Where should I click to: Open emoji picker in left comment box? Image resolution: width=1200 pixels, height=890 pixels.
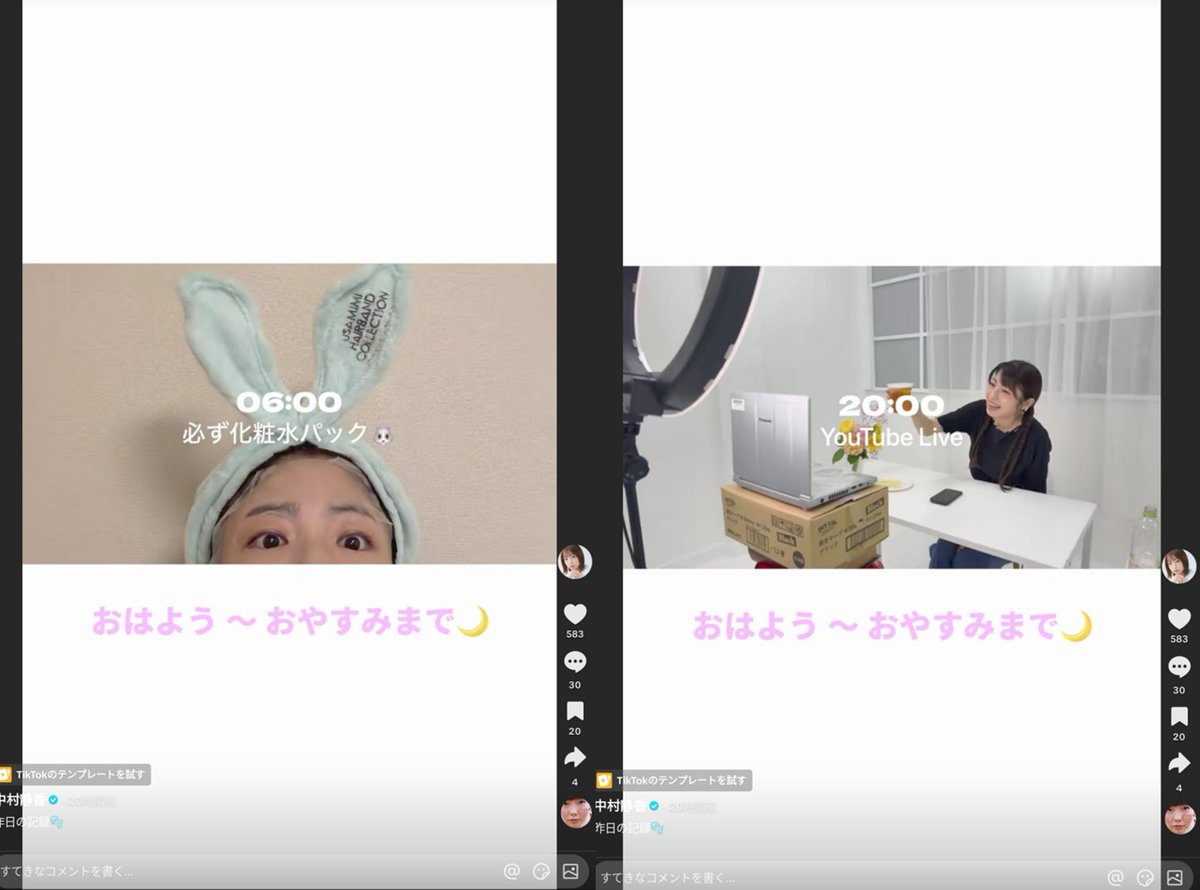[x=542, y=871]
